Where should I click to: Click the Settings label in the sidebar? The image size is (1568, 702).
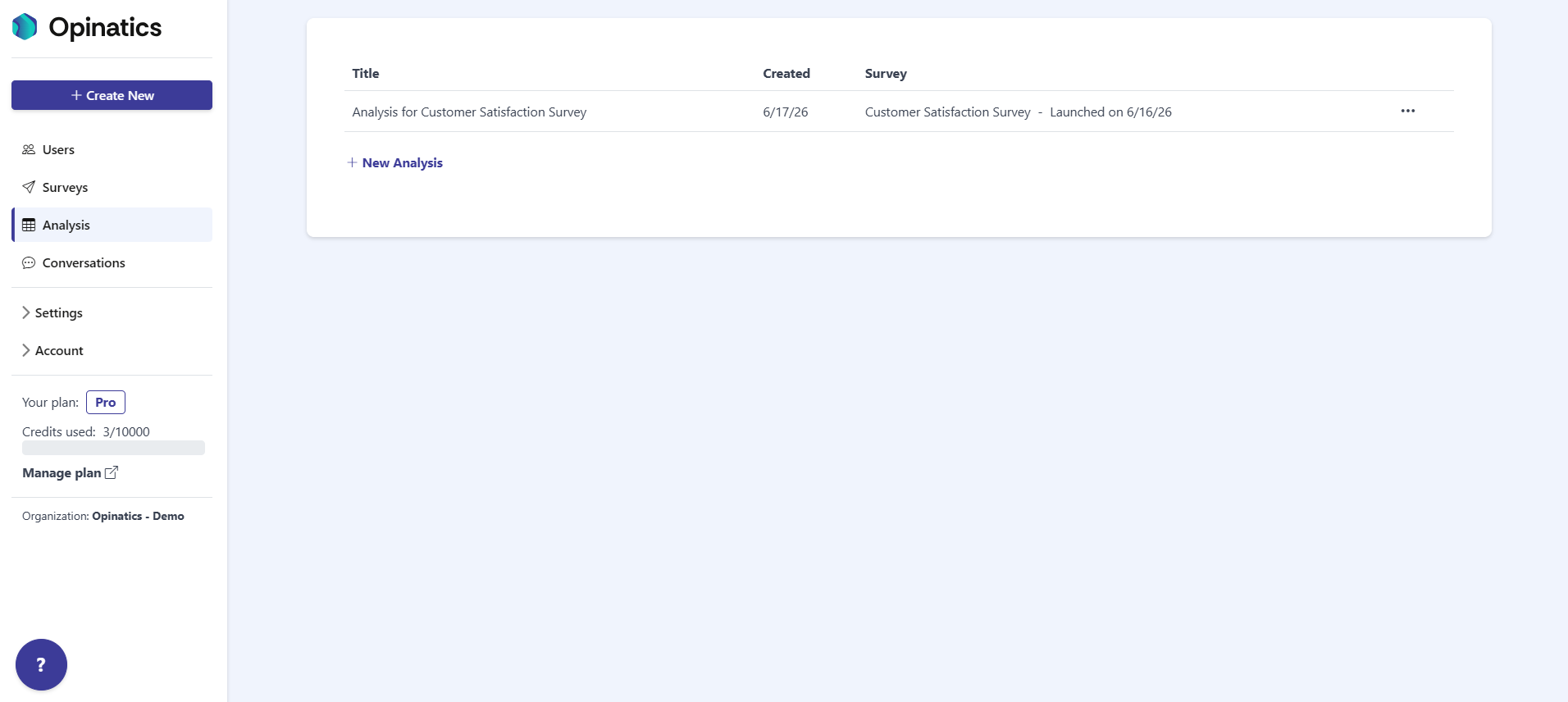click(59, 312)
